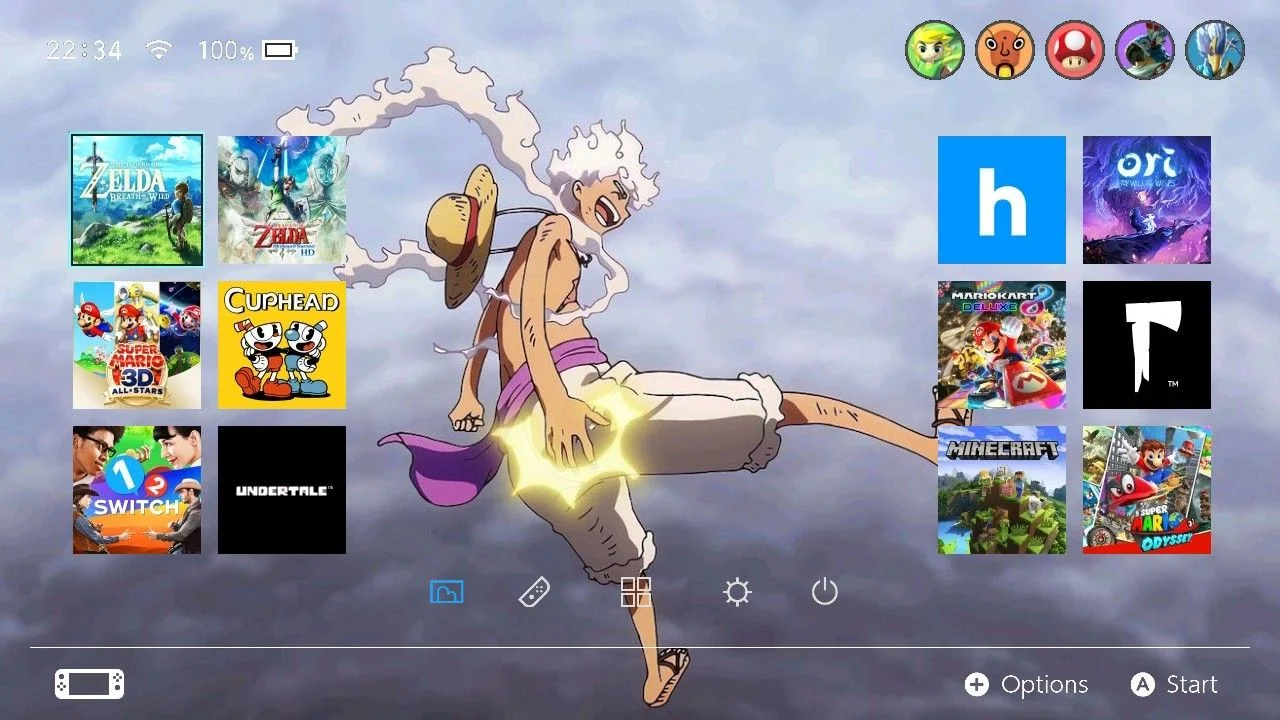Screen dimensions: 1280x720
Task: Open All Software grid icon
Action: 636,592
